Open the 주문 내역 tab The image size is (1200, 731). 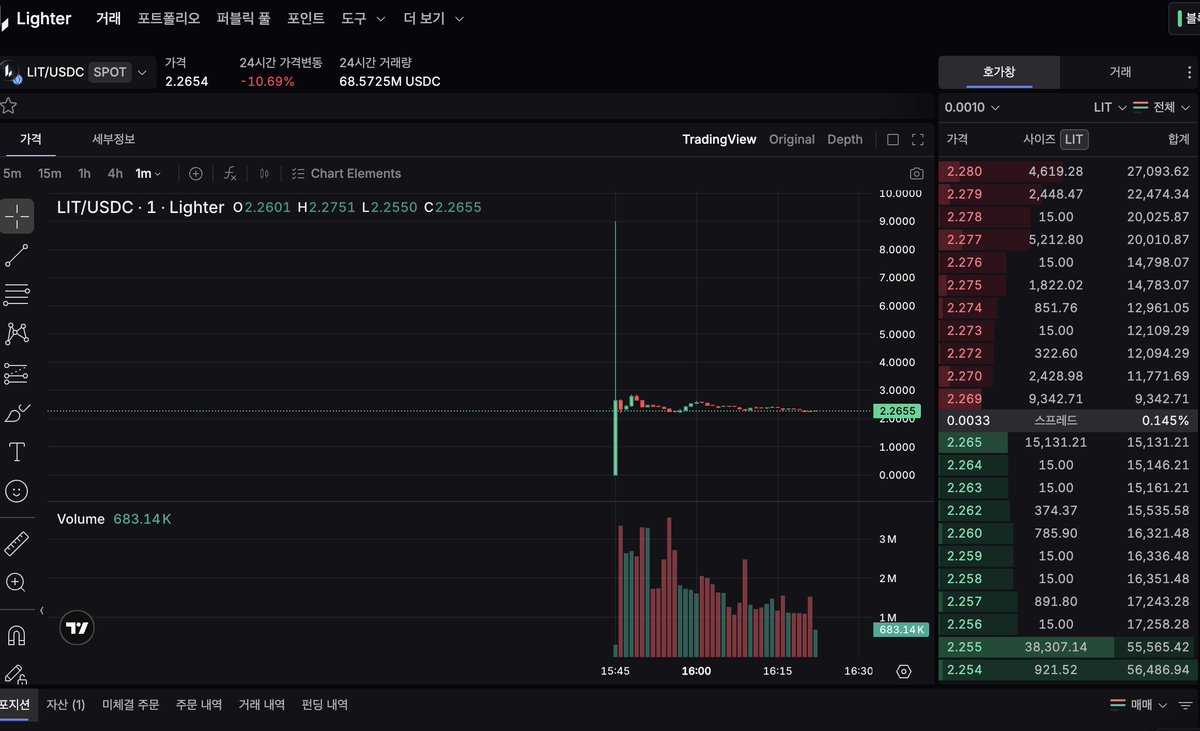point(198,705)
